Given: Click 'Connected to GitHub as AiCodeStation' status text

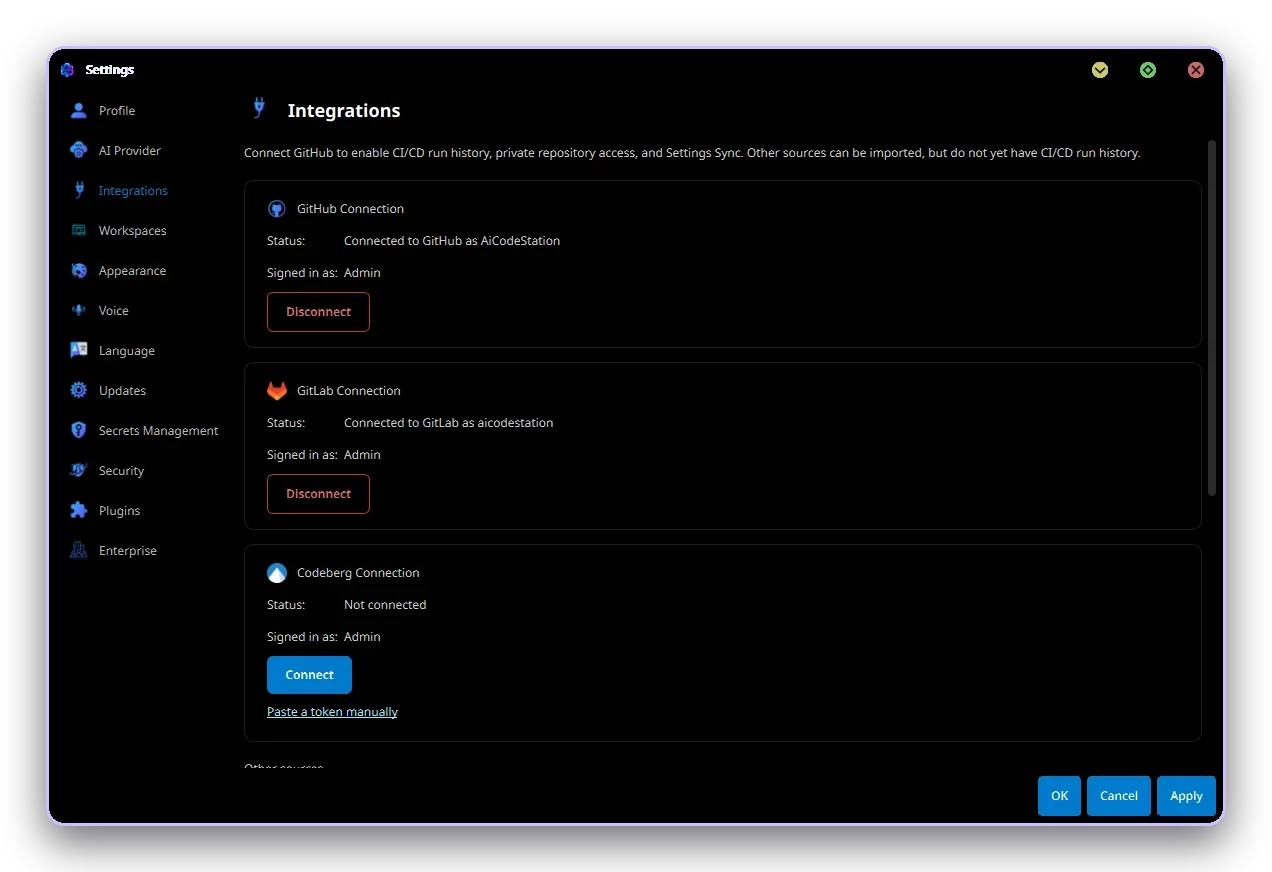Looking at the screenshot, I should click(x=452, y=241).
